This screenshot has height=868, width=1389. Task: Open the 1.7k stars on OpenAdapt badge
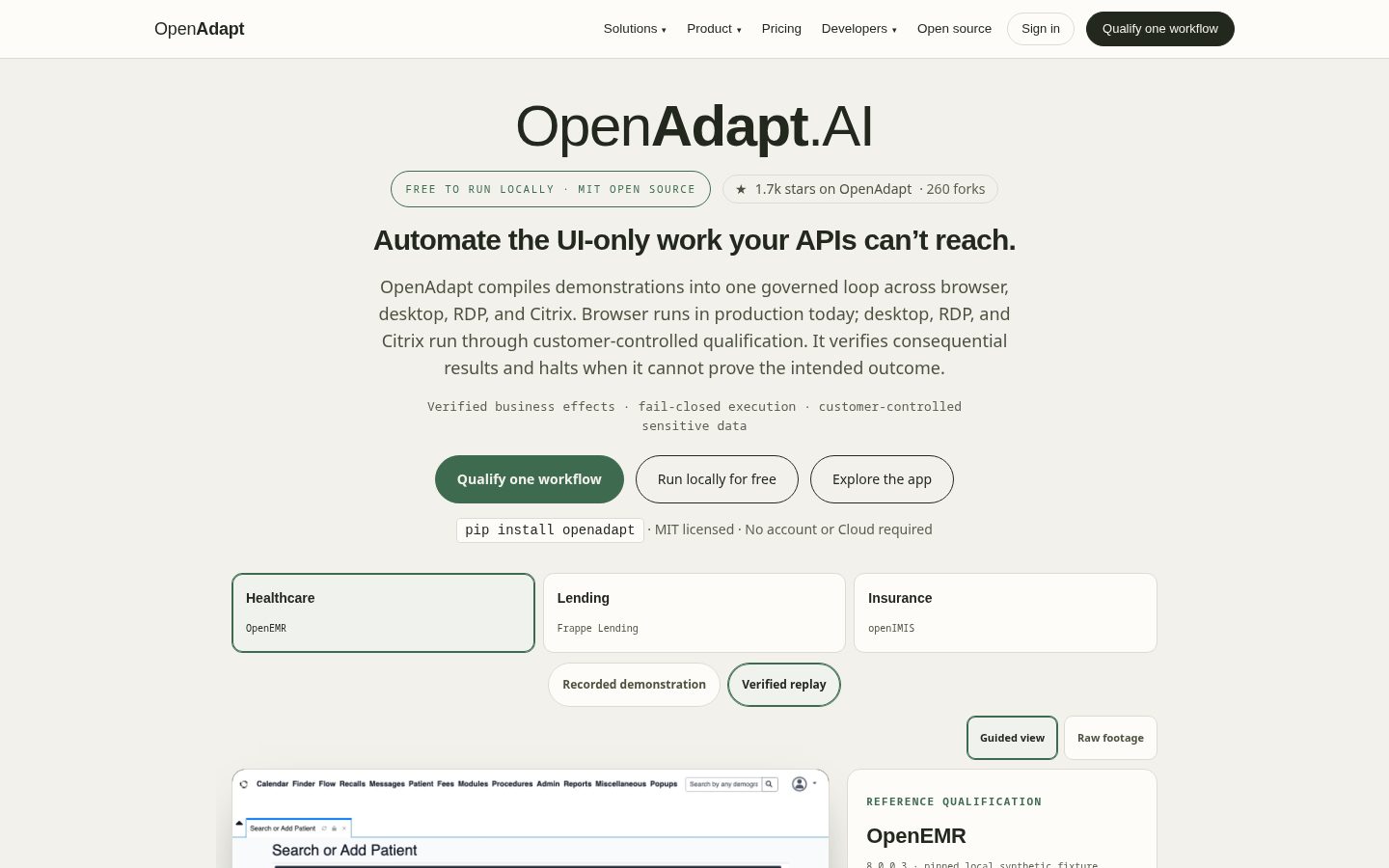(x=860, y=189)
